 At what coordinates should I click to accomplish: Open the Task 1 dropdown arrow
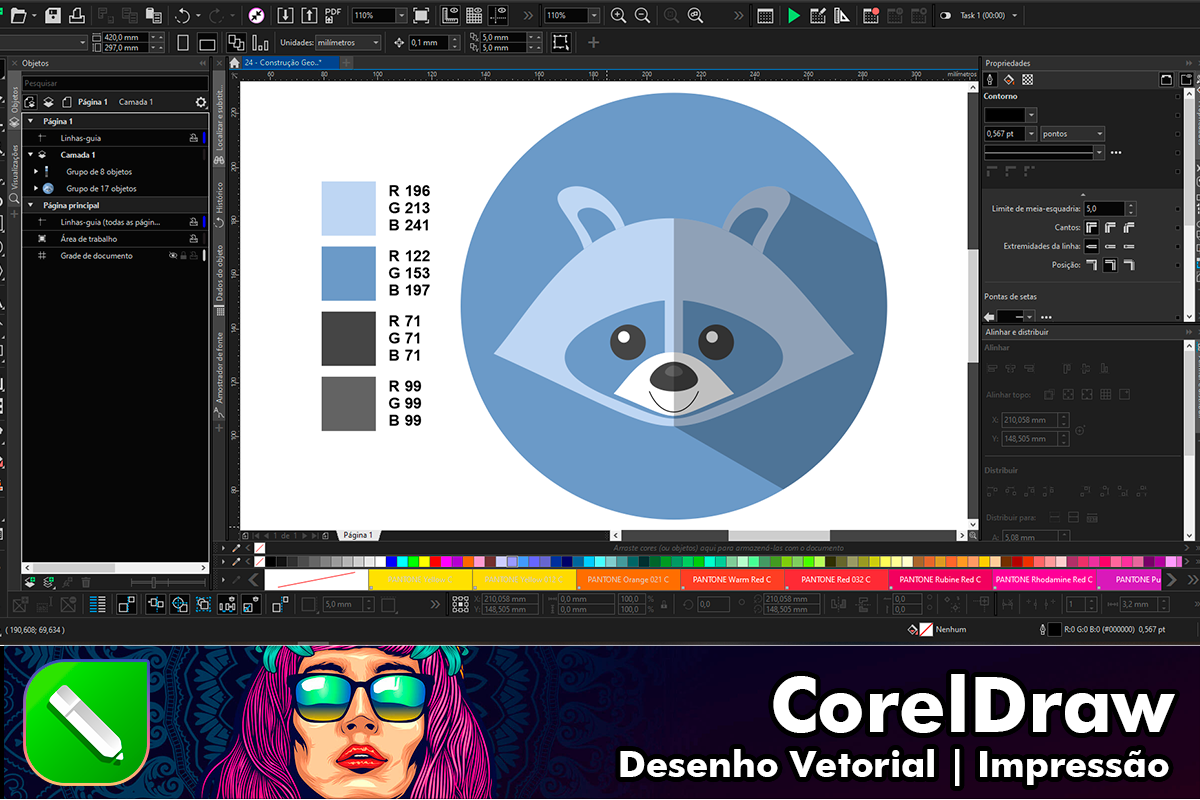pyautogui.click(x=1015, y=16)
